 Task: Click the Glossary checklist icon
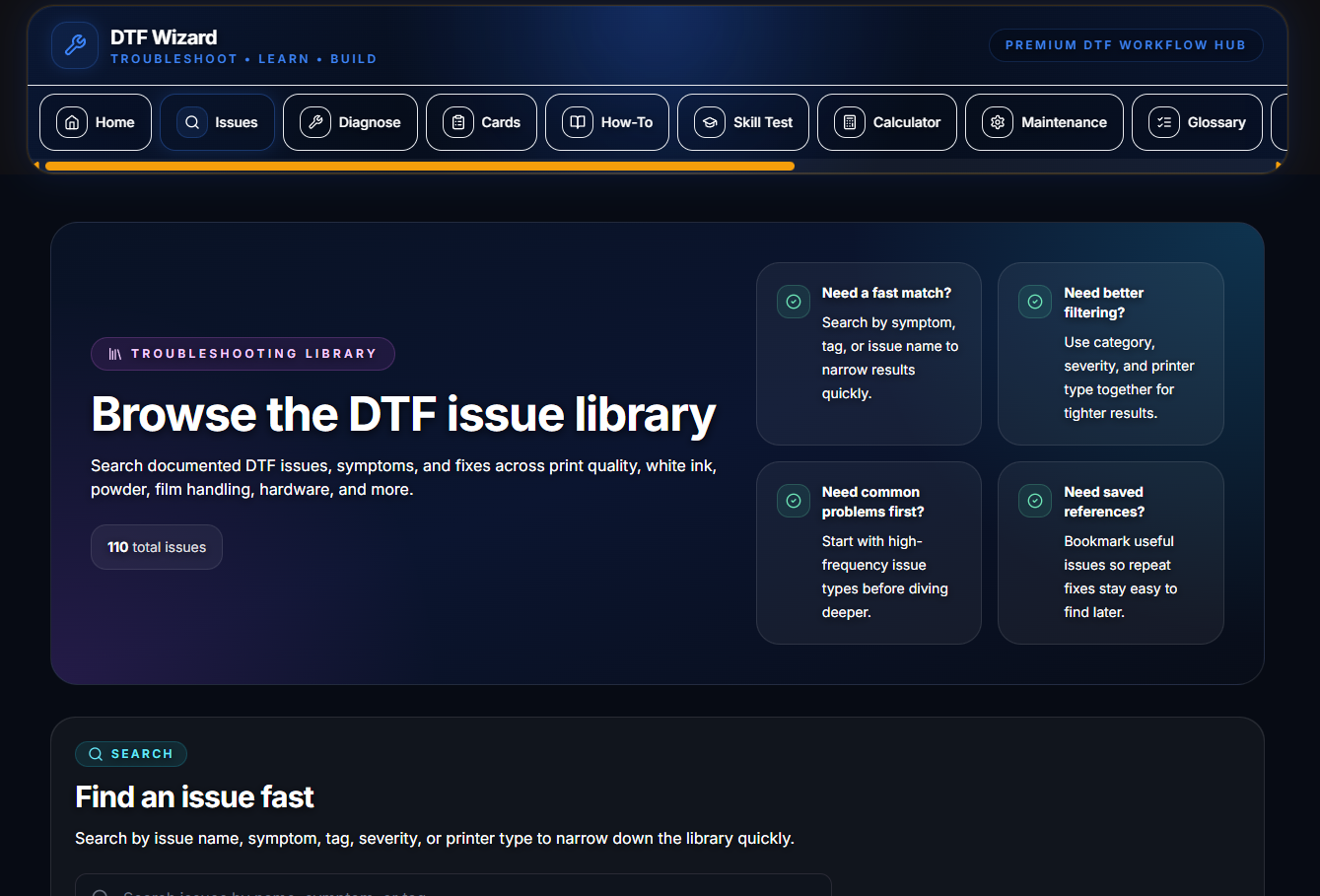1164,122
